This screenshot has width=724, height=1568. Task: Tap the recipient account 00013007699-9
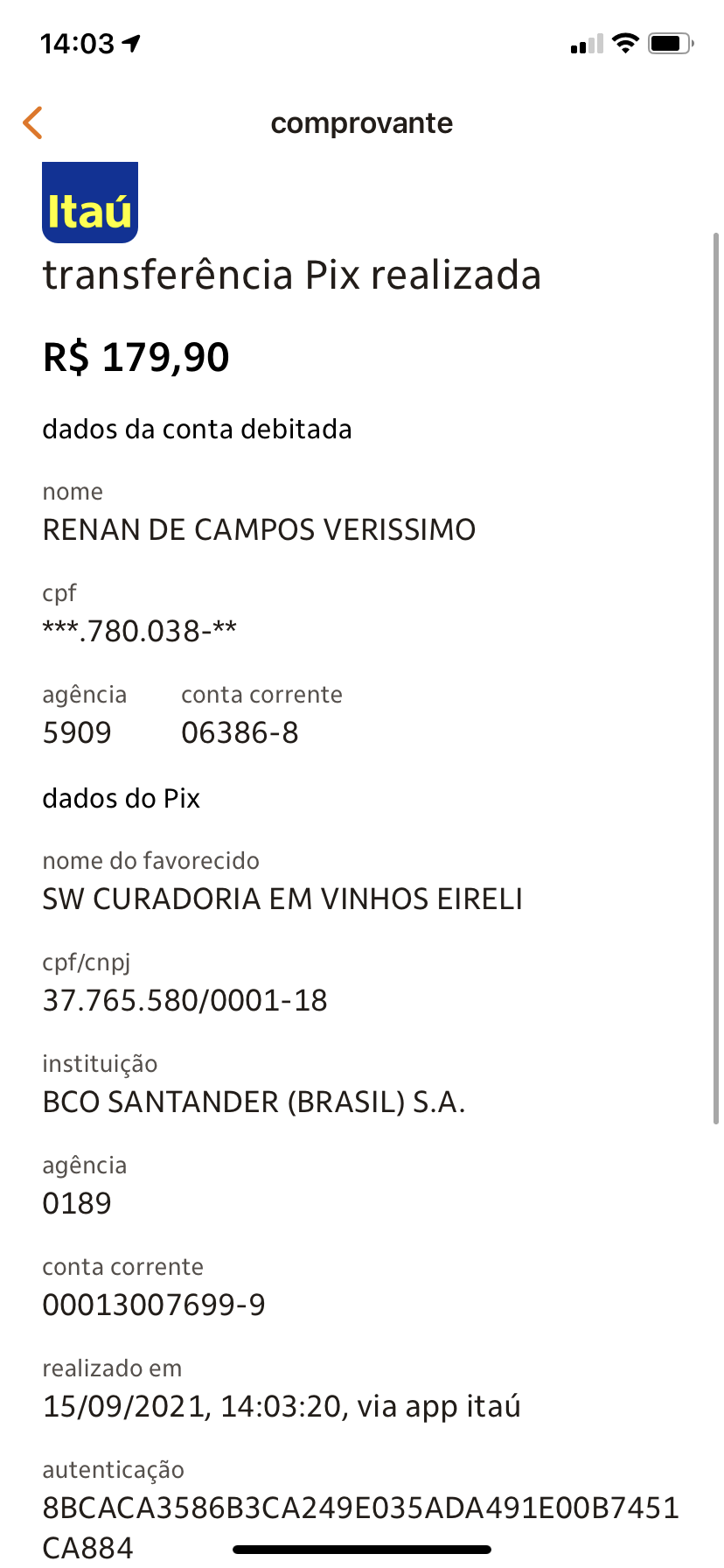(154, 1305)
